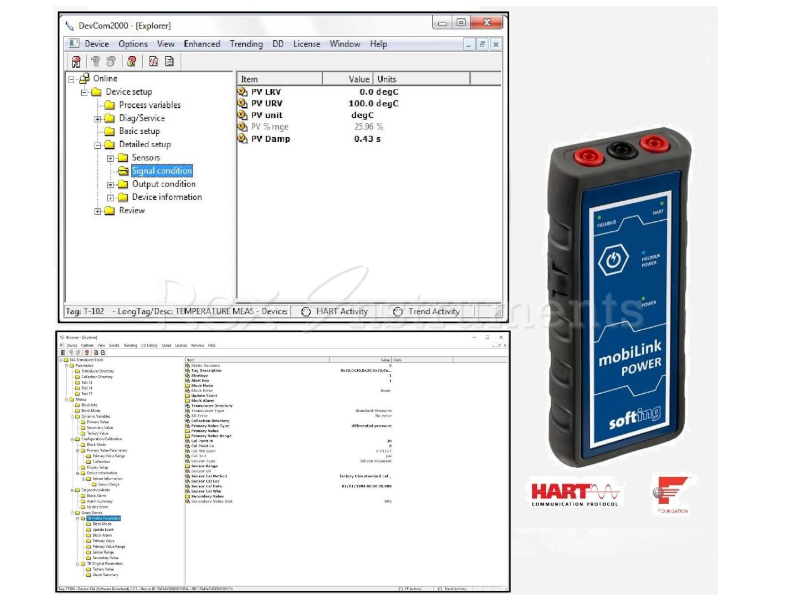
Task: Click the red toolbar icon in lower Browser window
Action: pos(87,352)
